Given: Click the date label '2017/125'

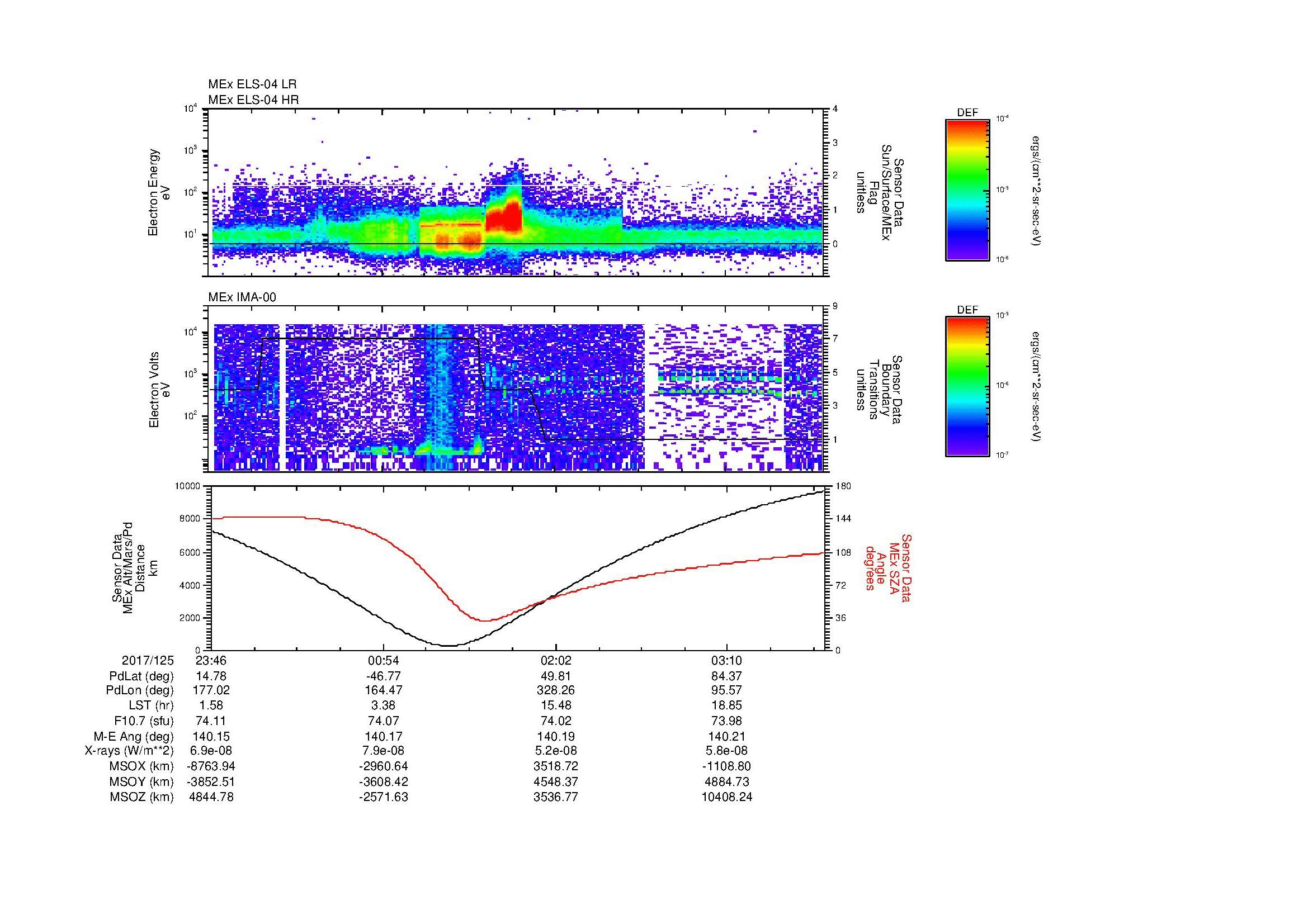Looking at the screenshot, I should pos(148,660).
